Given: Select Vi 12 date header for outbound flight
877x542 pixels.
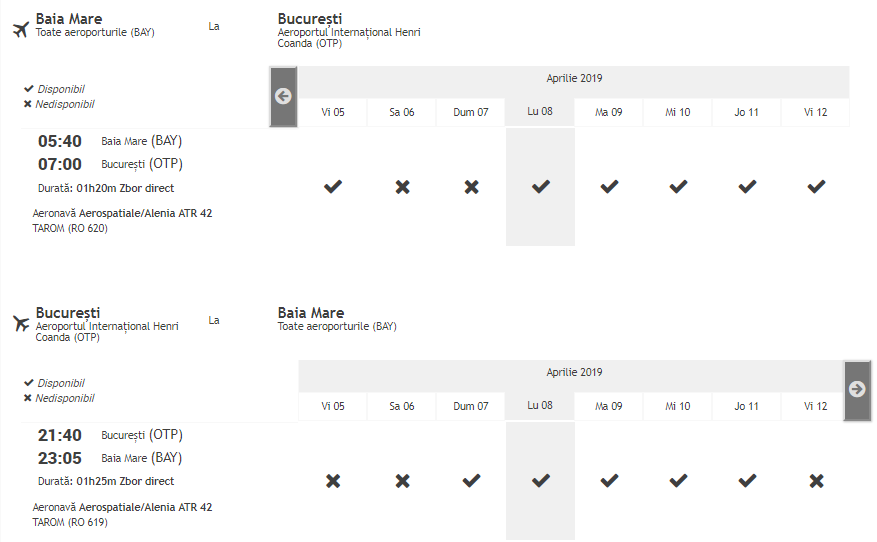Looking at the screenshot, I should [816, 112].
